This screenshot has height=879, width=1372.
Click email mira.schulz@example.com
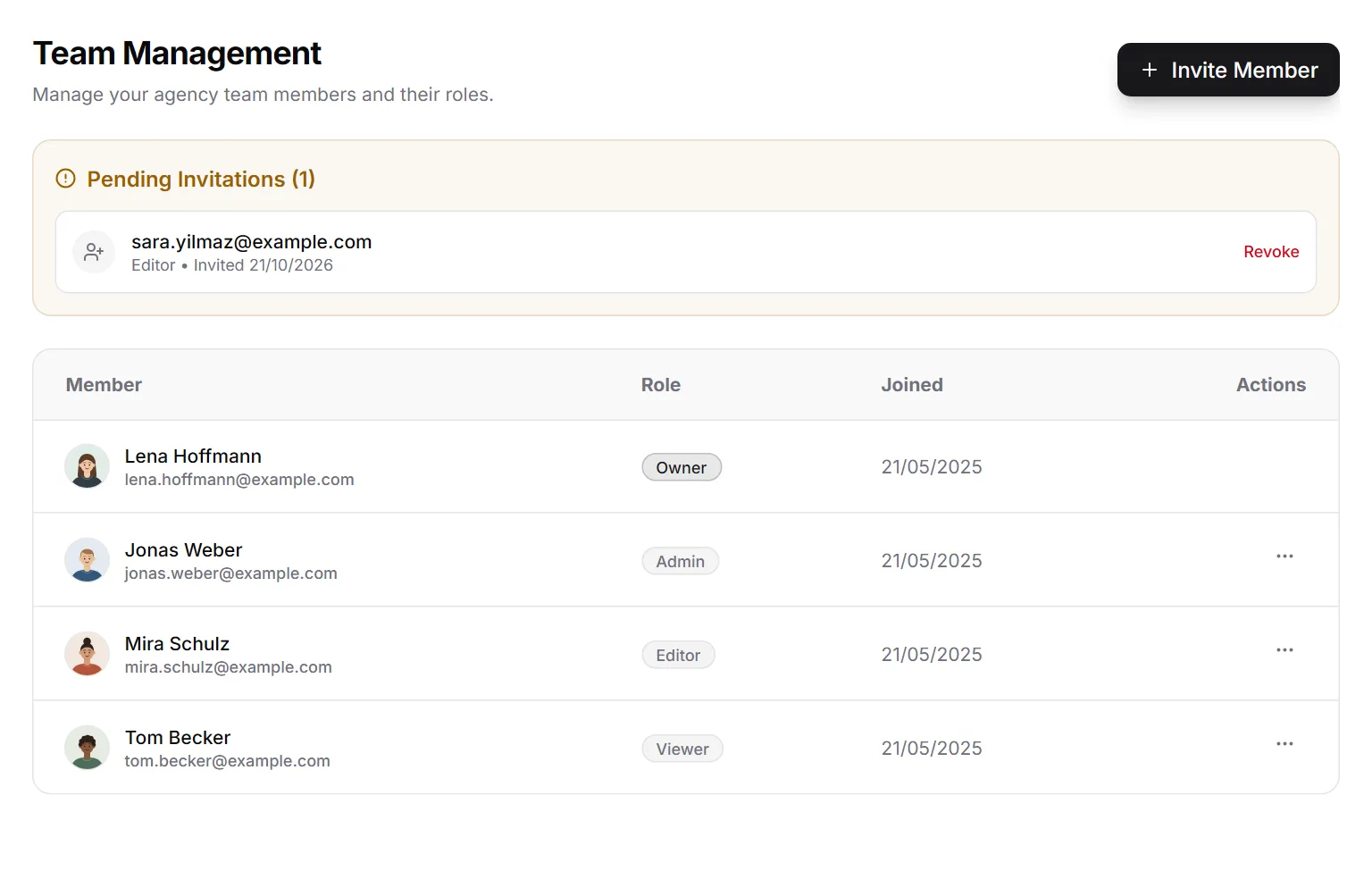(228, 667)
